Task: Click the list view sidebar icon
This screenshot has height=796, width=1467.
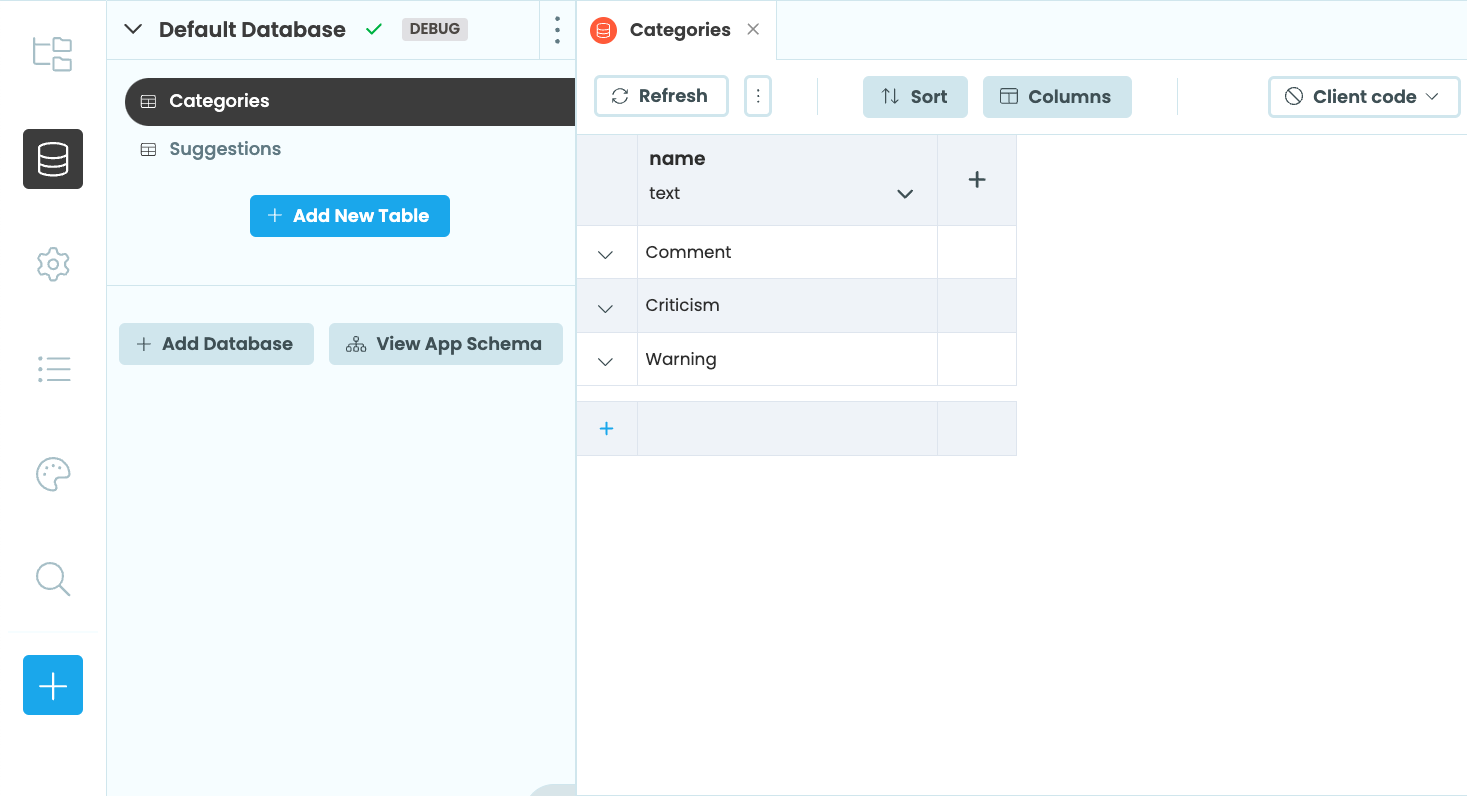Action: [53, 369]
